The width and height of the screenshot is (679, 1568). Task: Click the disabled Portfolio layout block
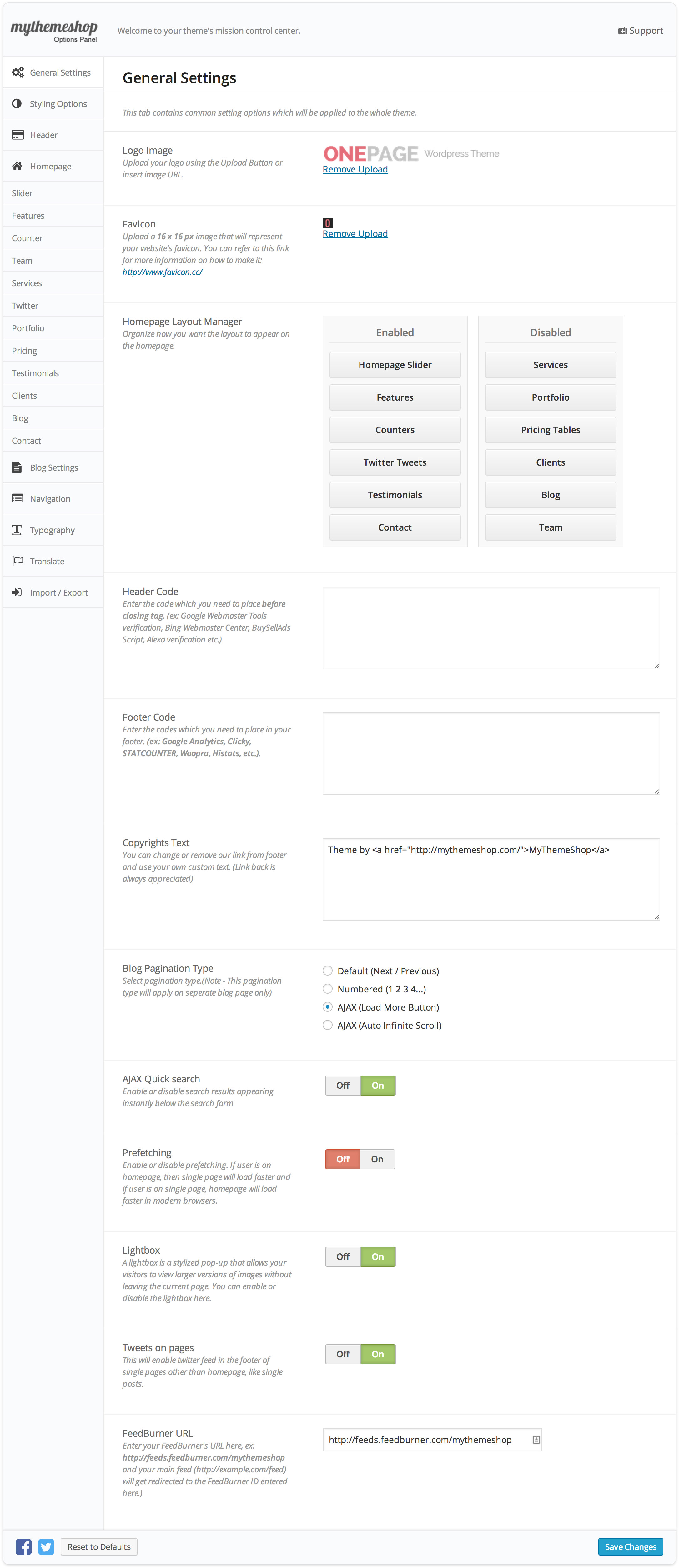551,397
